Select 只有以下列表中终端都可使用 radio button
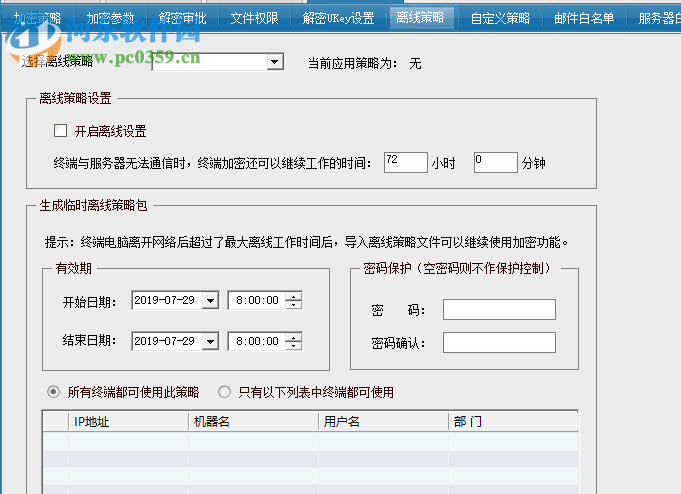 [225, 392]
